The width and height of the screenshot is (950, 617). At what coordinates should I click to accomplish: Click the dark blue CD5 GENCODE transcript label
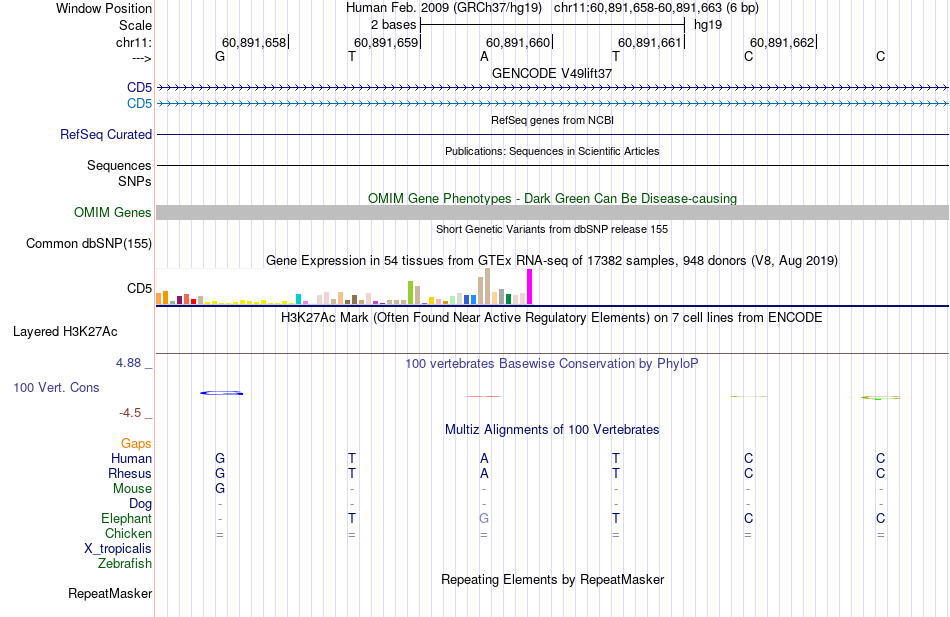click(139, 87)
